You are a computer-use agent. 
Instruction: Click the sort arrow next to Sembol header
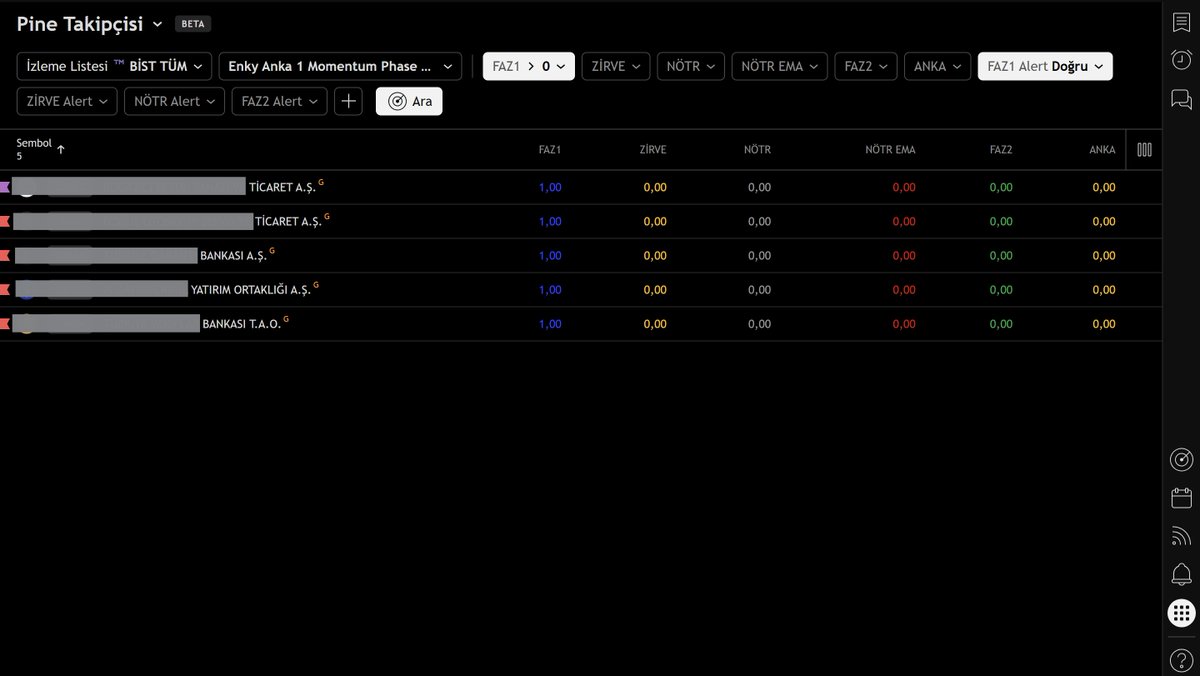(61, 149)
